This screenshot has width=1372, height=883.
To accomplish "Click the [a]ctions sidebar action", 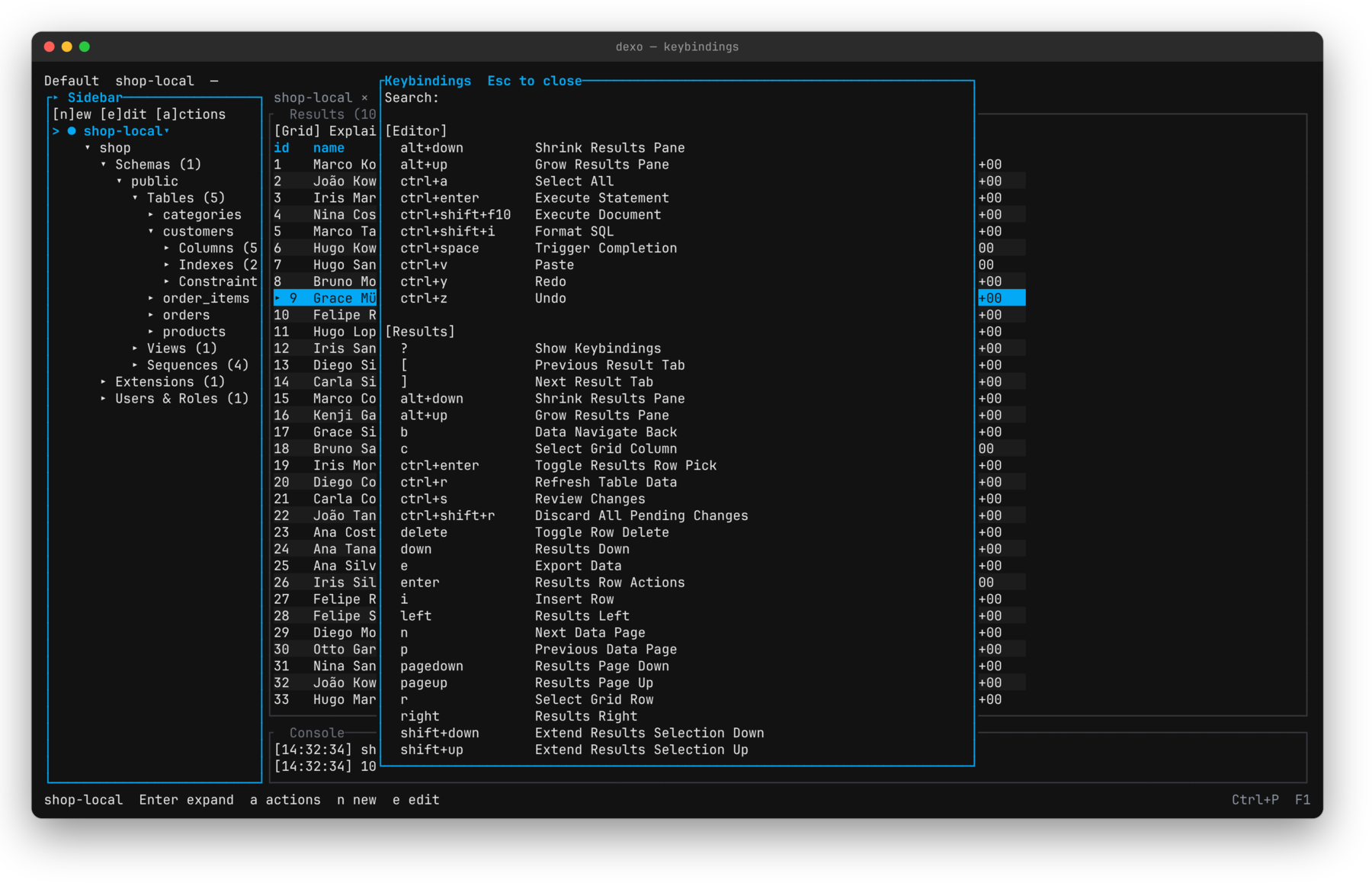I will coord(191,114).
